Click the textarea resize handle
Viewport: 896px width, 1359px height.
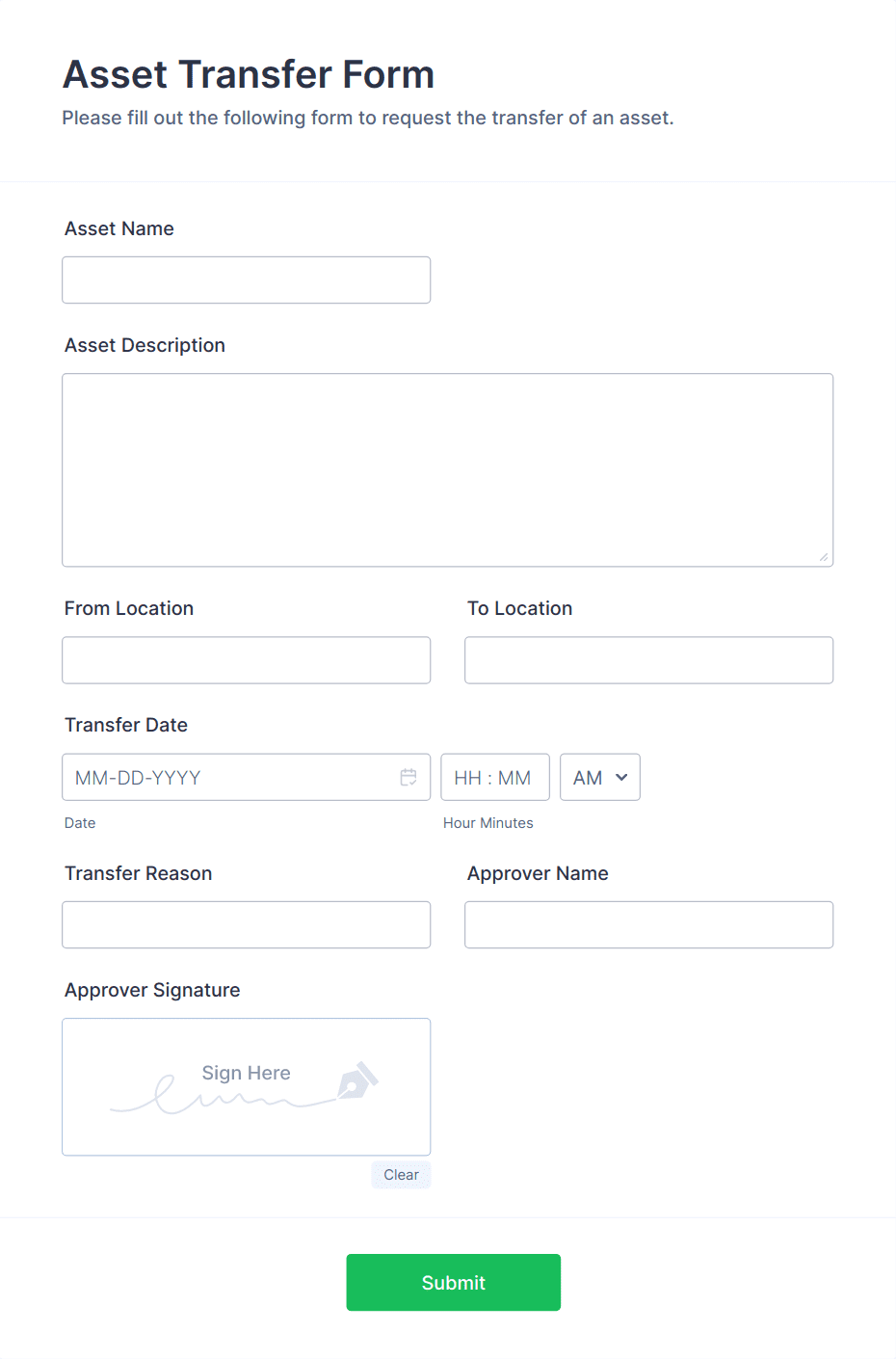(826, 557)
